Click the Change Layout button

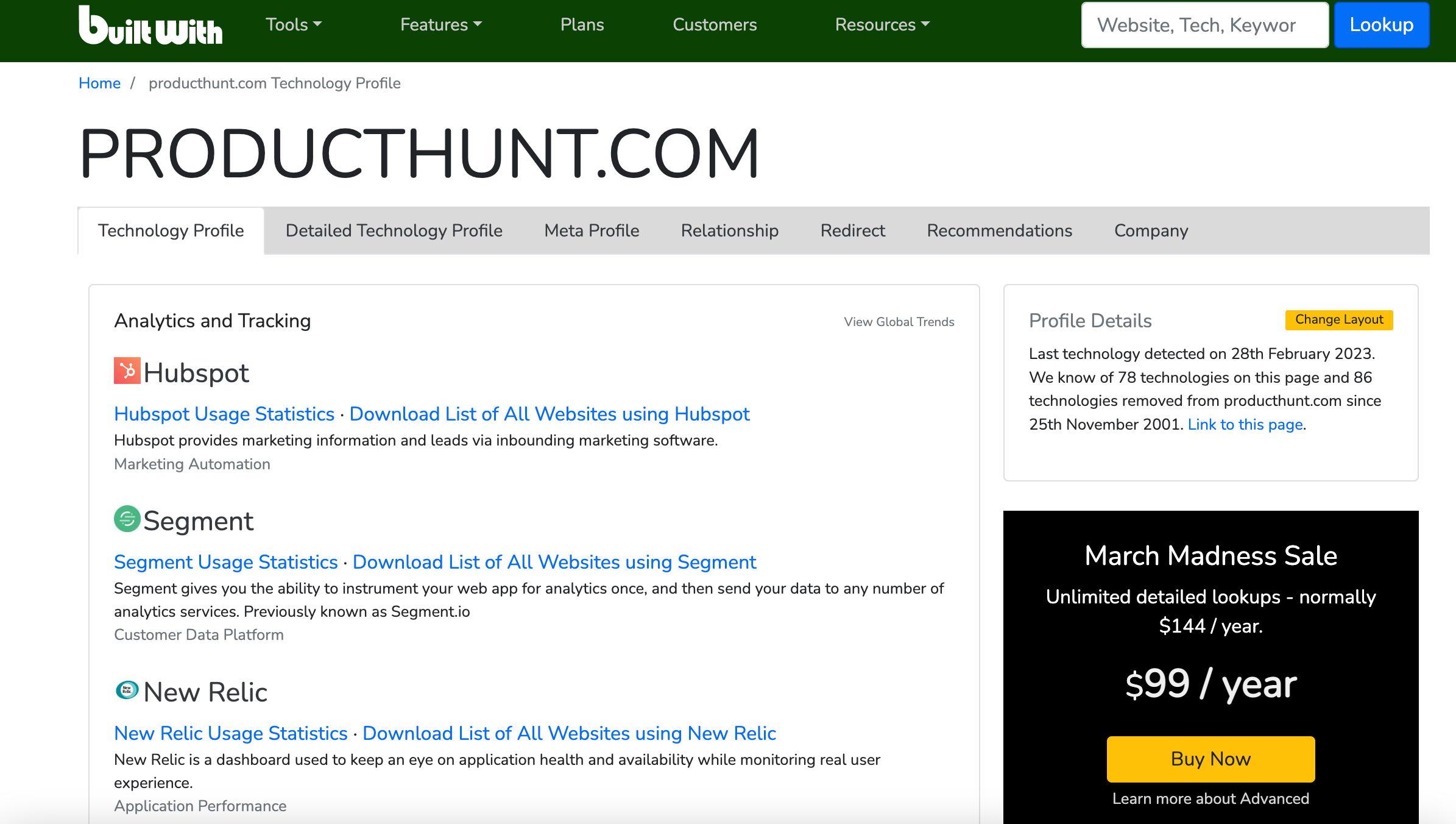[x=1338, y=320]
